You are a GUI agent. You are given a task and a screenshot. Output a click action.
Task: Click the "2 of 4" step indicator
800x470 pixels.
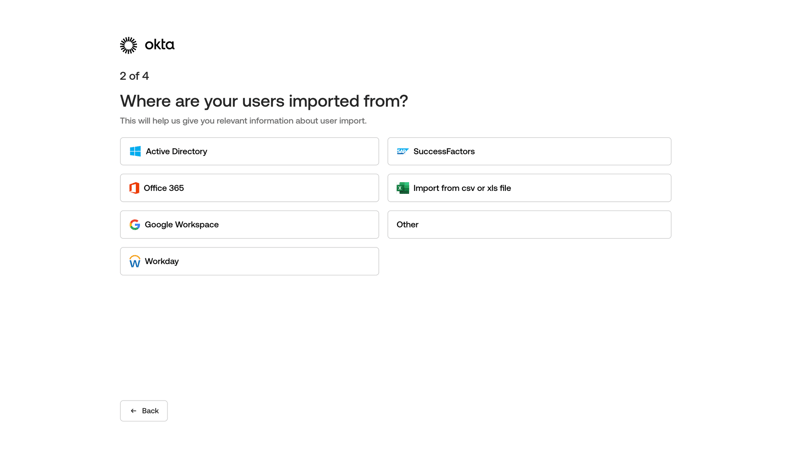point(134,76)
